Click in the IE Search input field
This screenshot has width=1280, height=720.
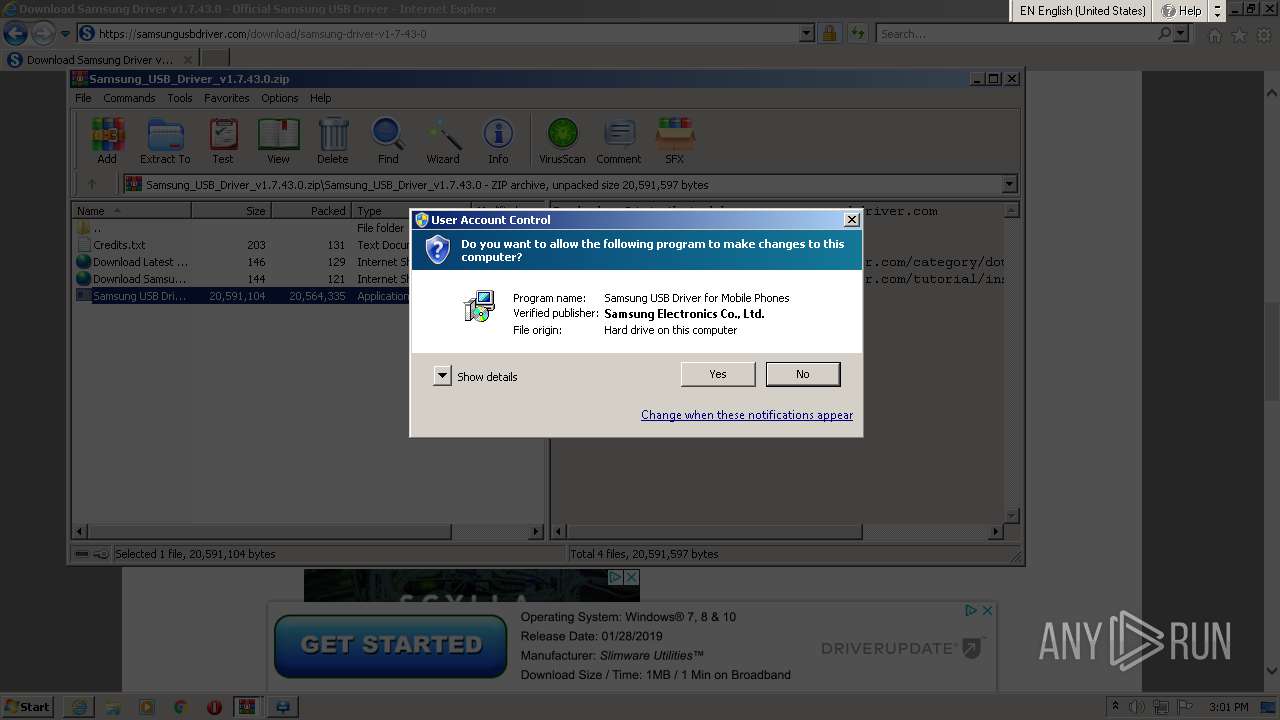point(1015,34)
